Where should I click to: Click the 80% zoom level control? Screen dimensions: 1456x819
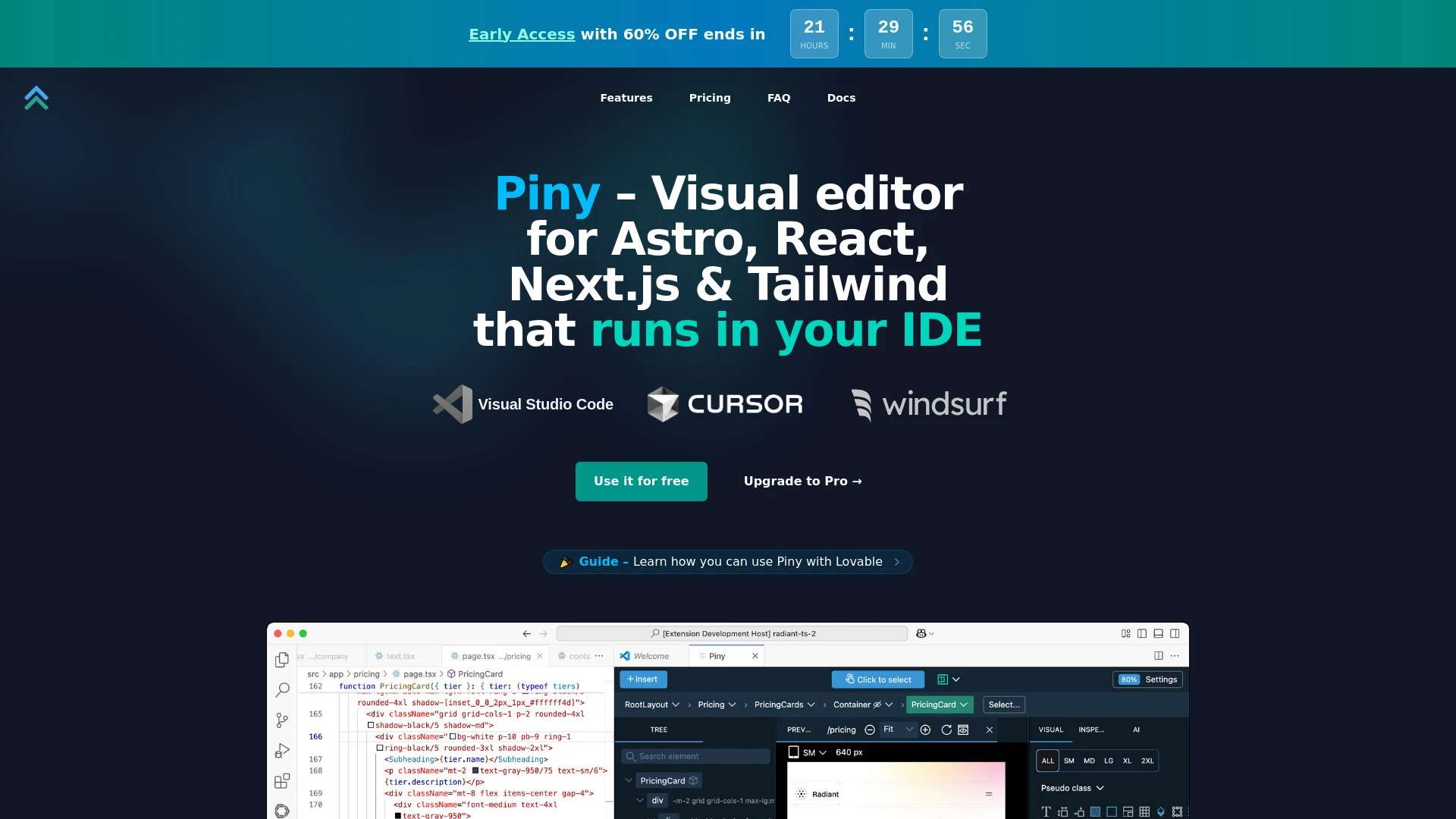[1129, 679]
